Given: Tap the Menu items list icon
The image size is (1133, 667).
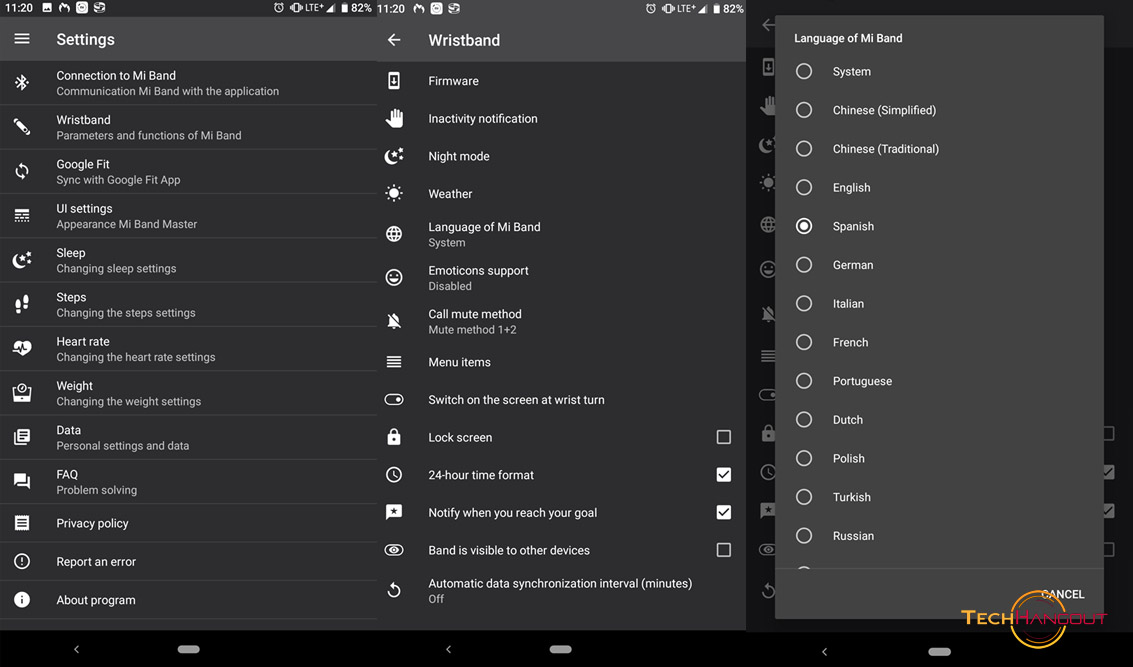Looking at the screenshot, I should 394,361.
